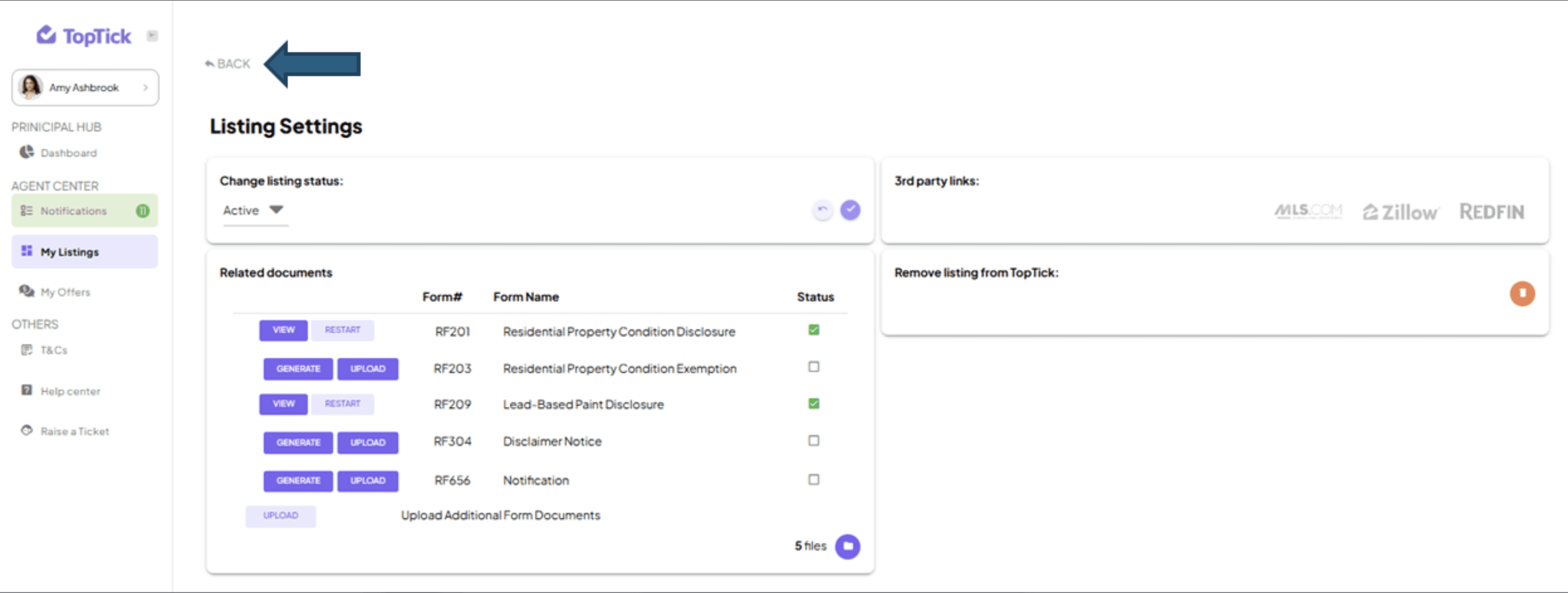Image resolution: width=1568 pixels, height=593 pixels.
Task: Click UPLOAD for additional form documents
Action: click(281, 516)
